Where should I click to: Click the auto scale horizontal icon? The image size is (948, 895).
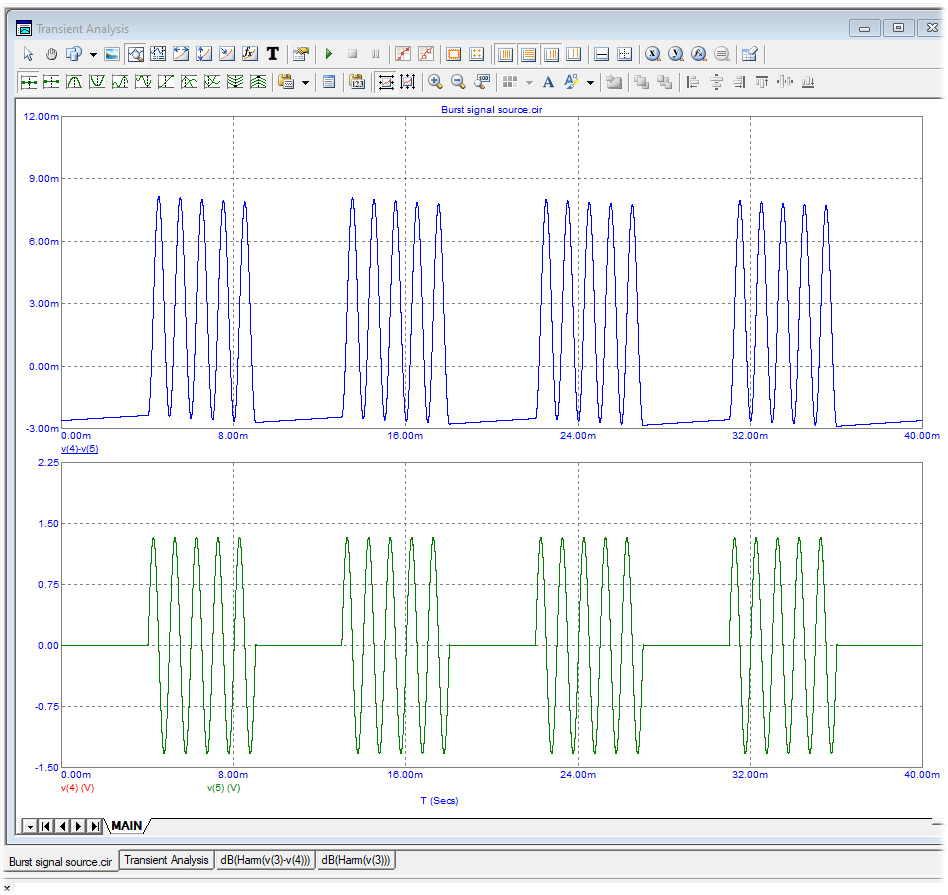pos(385,82)
